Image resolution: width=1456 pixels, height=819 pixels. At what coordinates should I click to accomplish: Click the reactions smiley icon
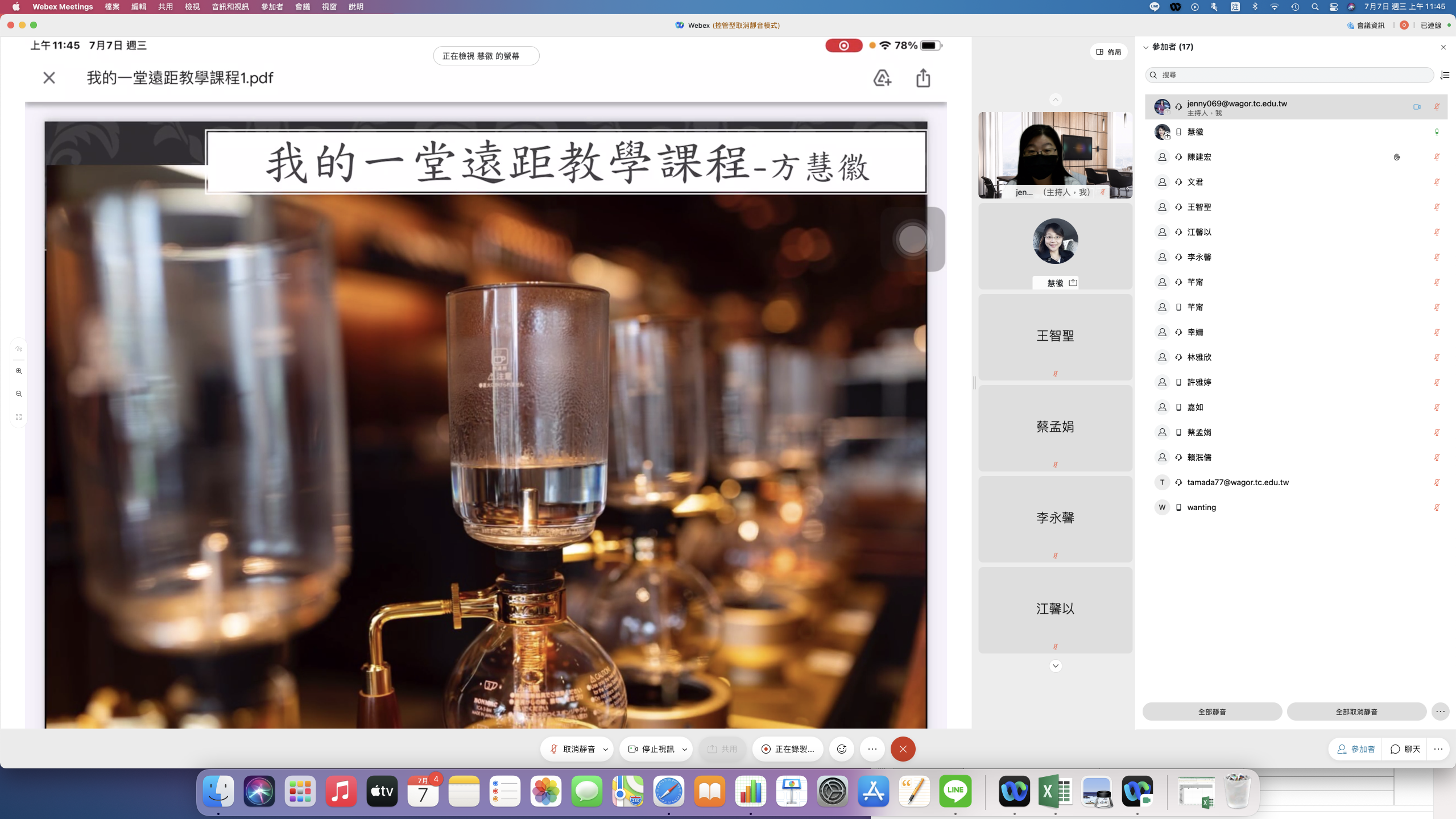842,749
